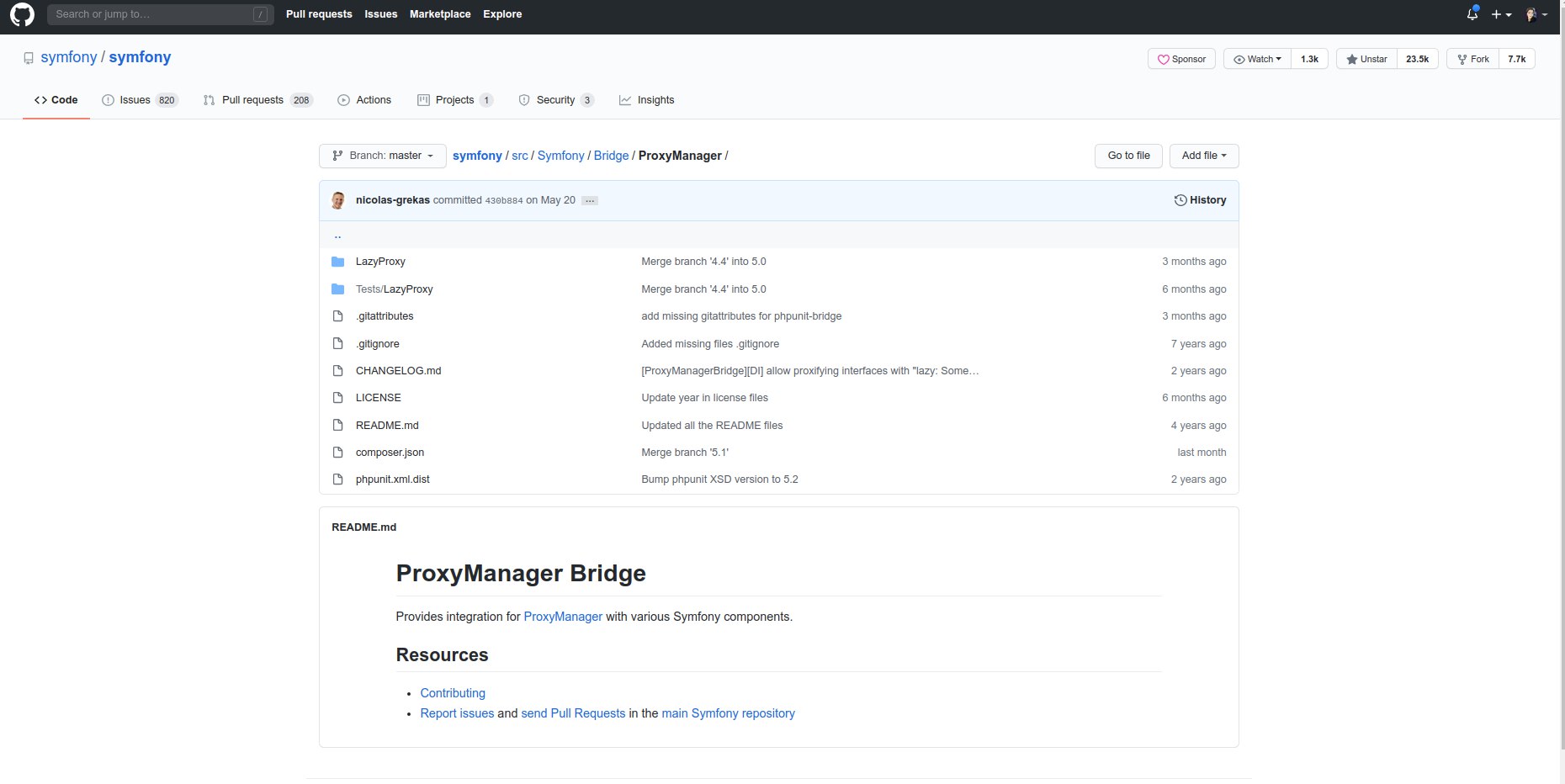This screenshot has width=1565, height=784.
Task: Click the Unstar button
Action: pos(1366,59)
